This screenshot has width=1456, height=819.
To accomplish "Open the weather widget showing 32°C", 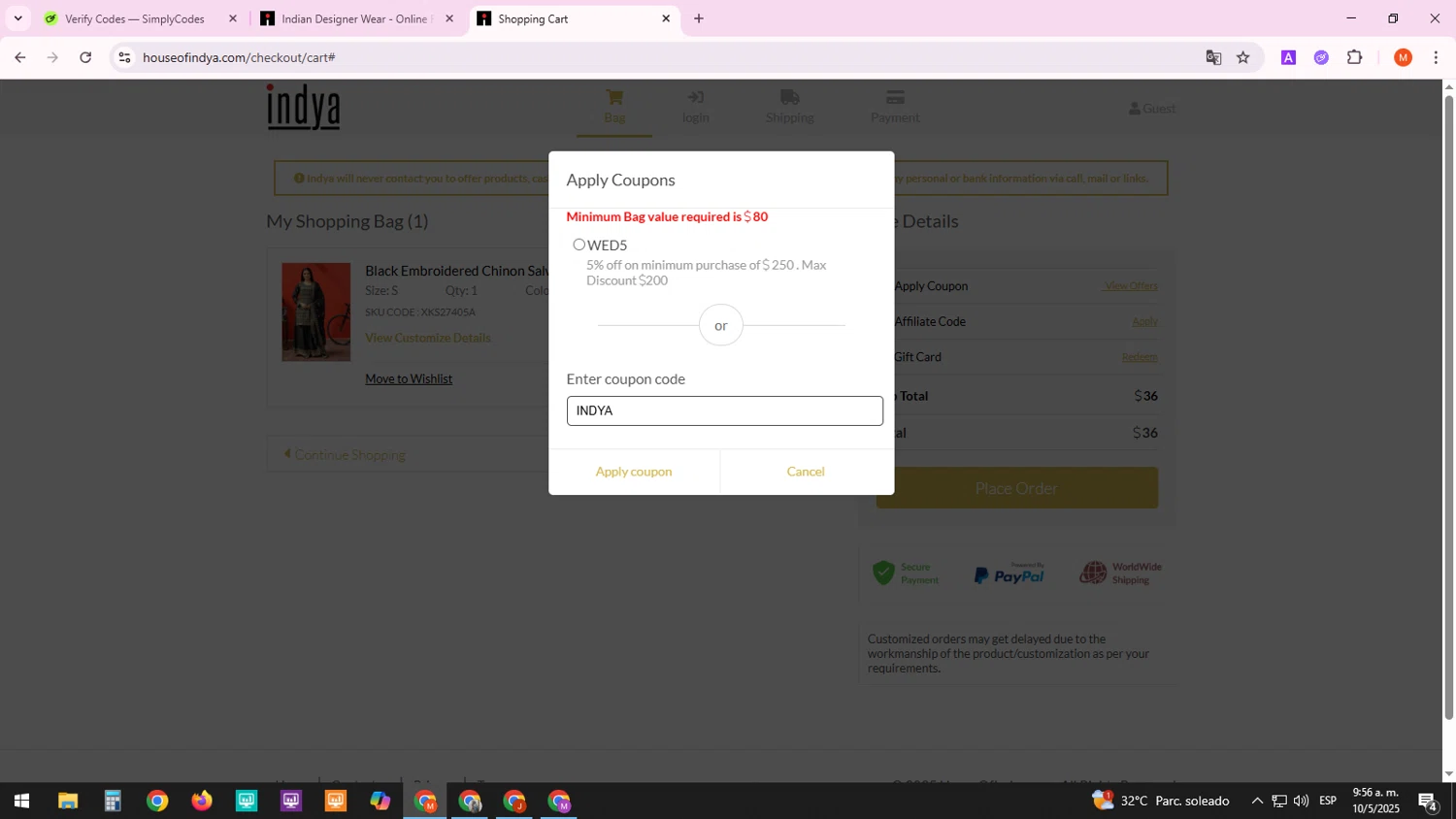I will 1161,802.
